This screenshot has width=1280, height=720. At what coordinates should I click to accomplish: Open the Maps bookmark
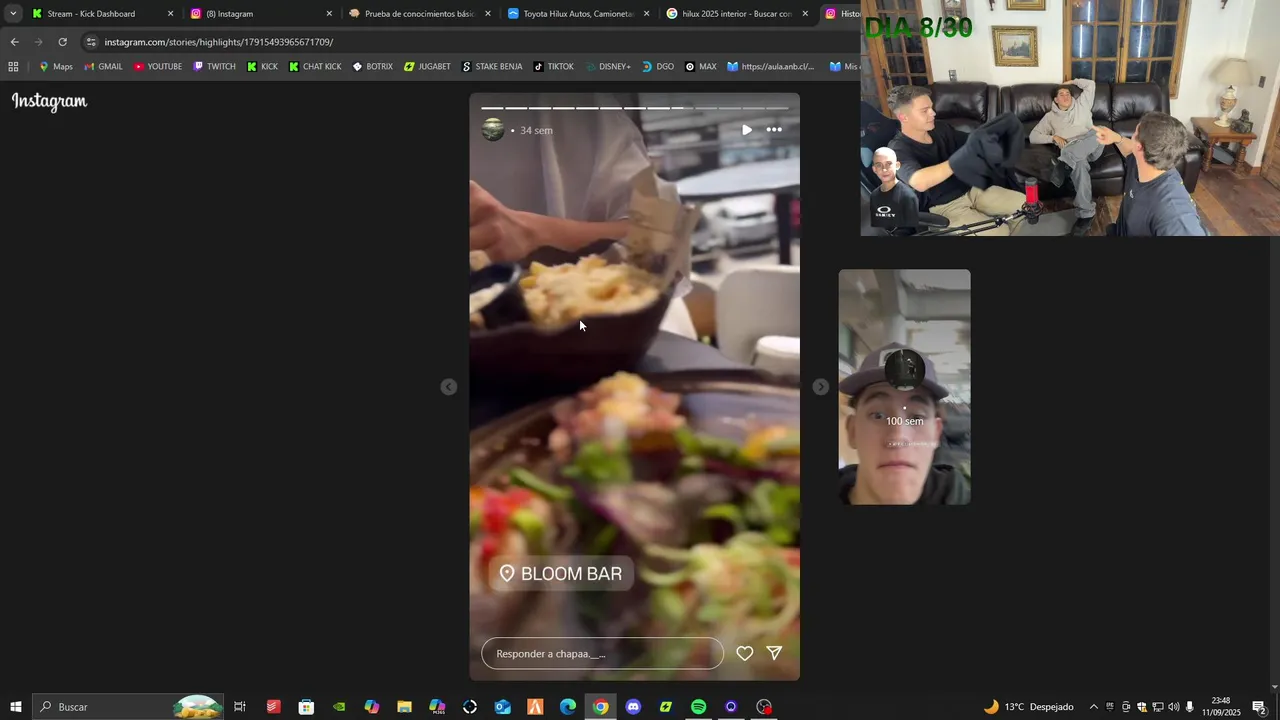(55, 67)
